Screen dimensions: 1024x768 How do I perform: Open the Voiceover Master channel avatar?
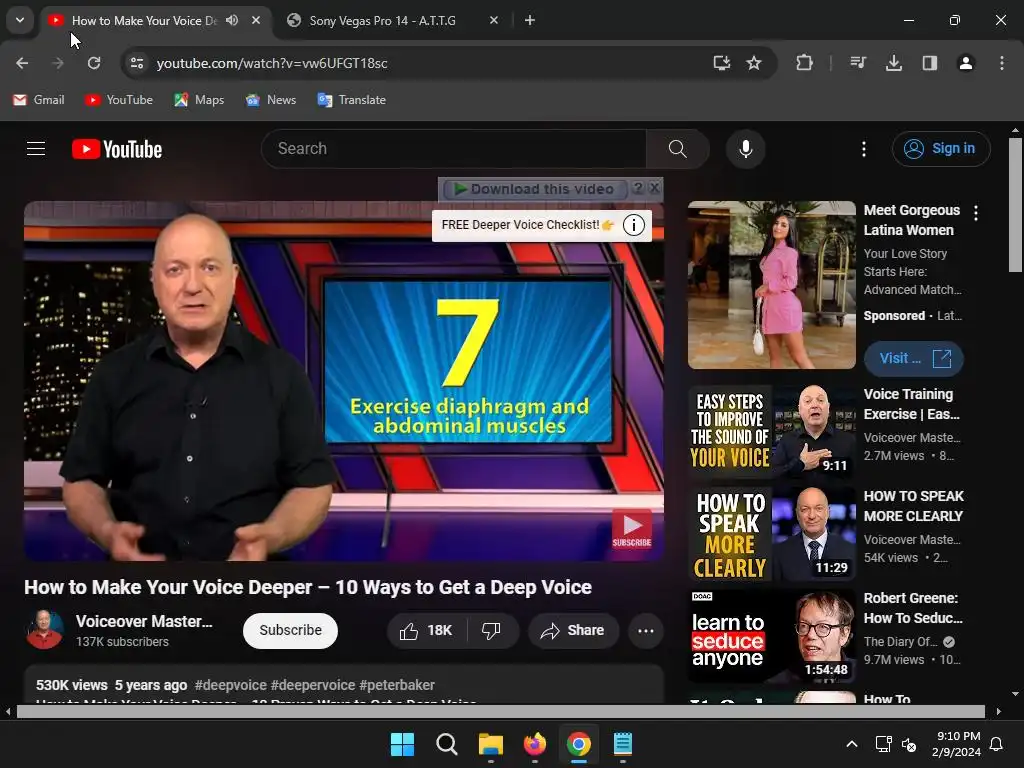tap(44, 630)
